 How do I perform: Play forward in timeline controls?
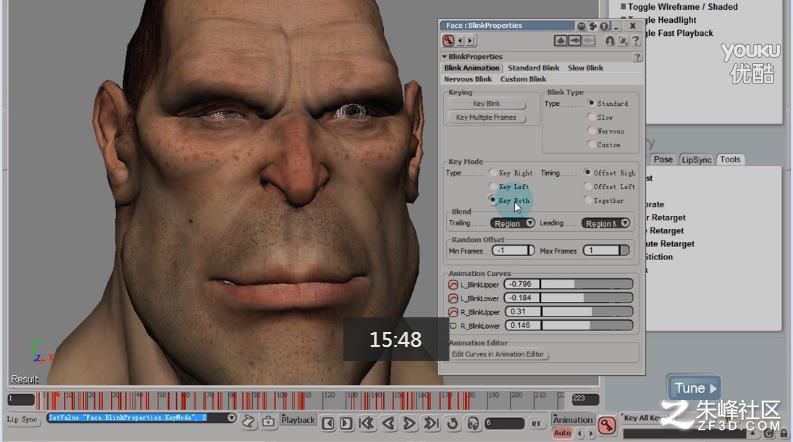point(409,423)
